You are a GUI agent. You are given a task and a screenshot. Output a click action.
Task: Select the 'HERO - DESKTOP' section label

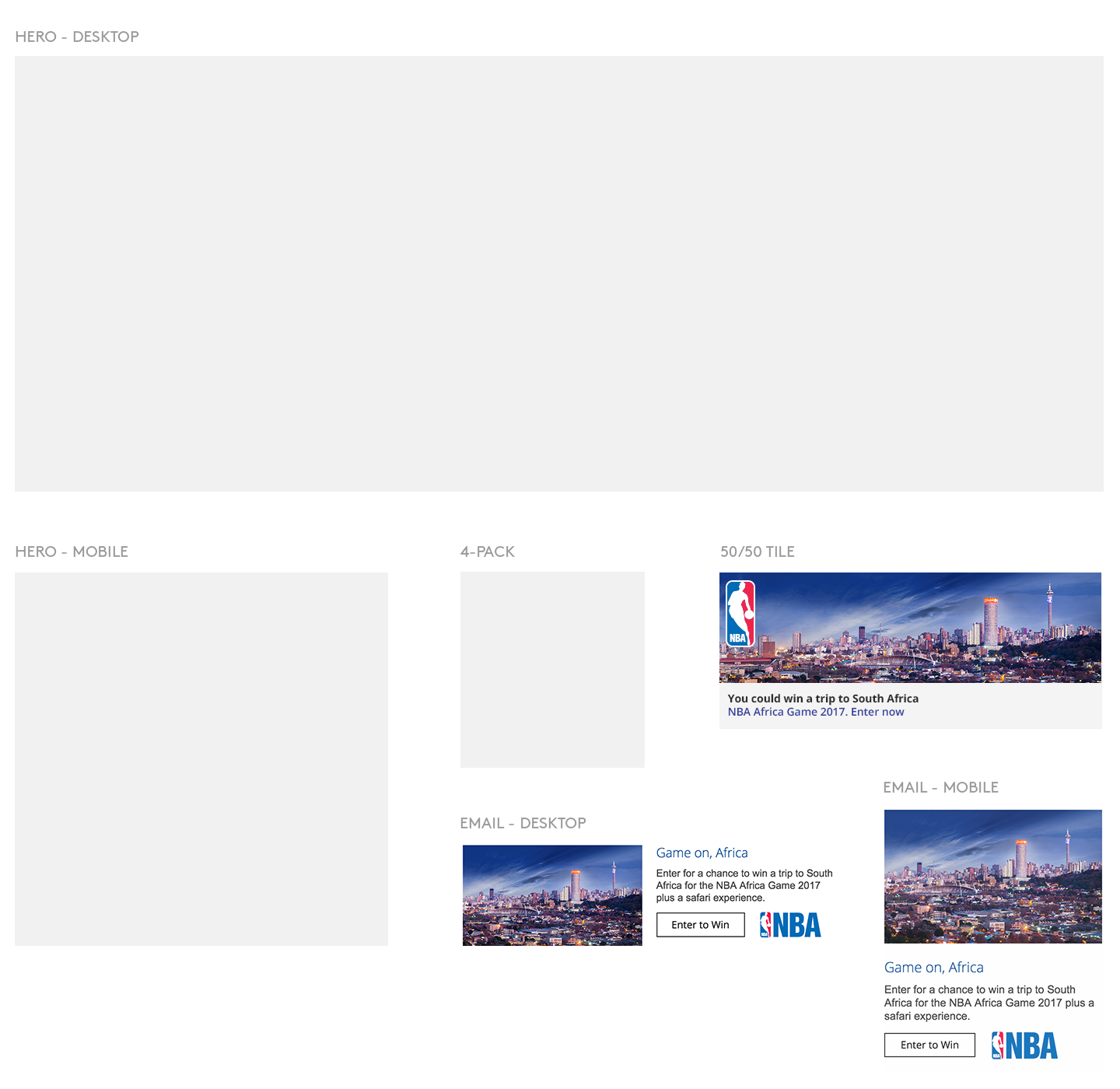pos(77,37)
